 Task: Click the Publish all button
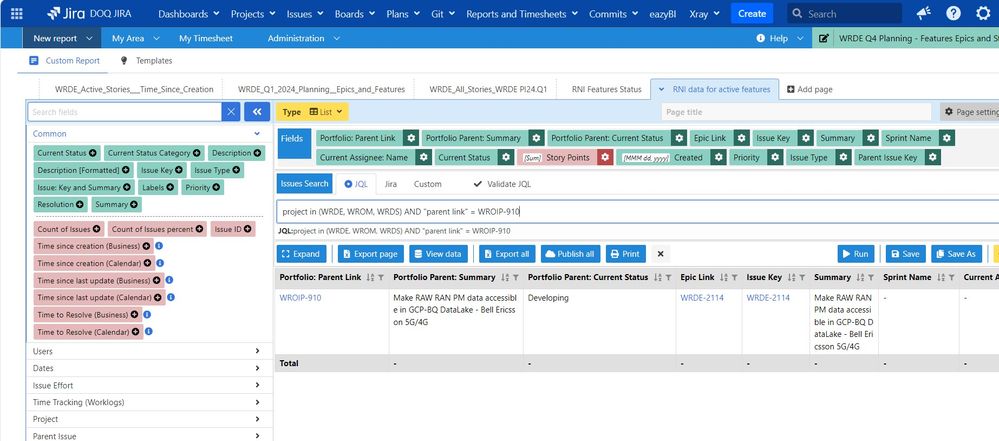570,254
